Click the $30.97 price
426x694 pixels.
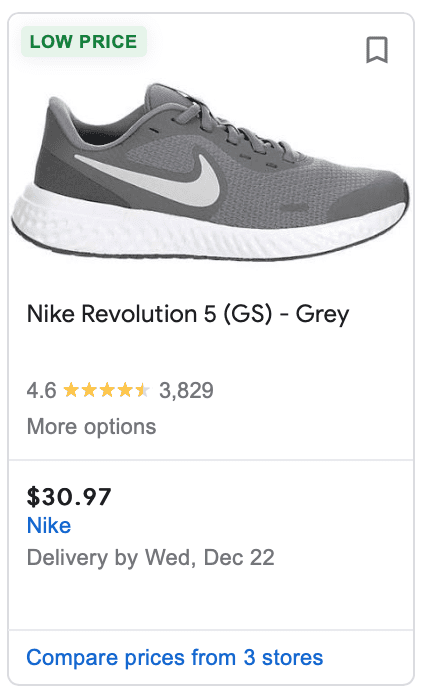[69, 497]
